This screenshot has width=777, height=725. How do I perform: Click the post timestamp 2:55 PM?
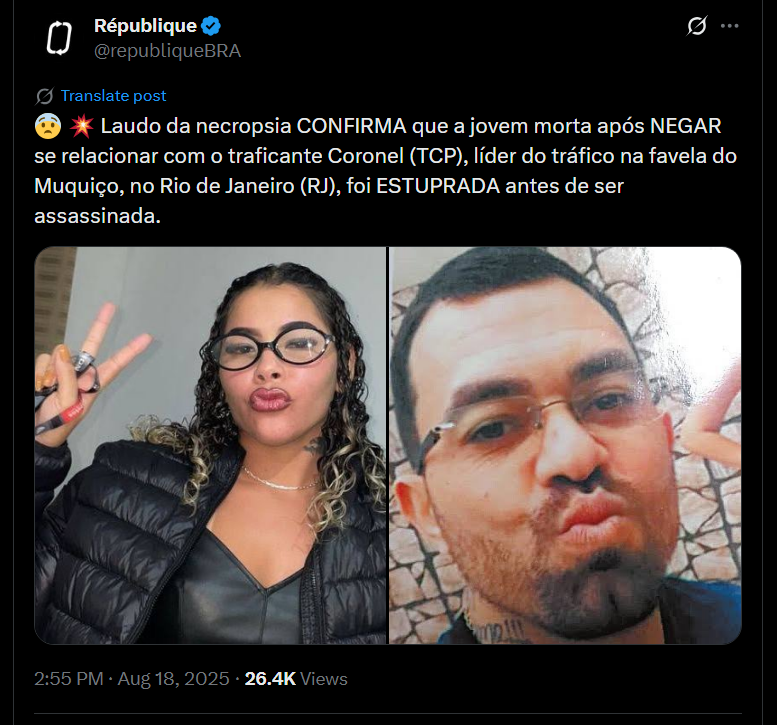69,678
